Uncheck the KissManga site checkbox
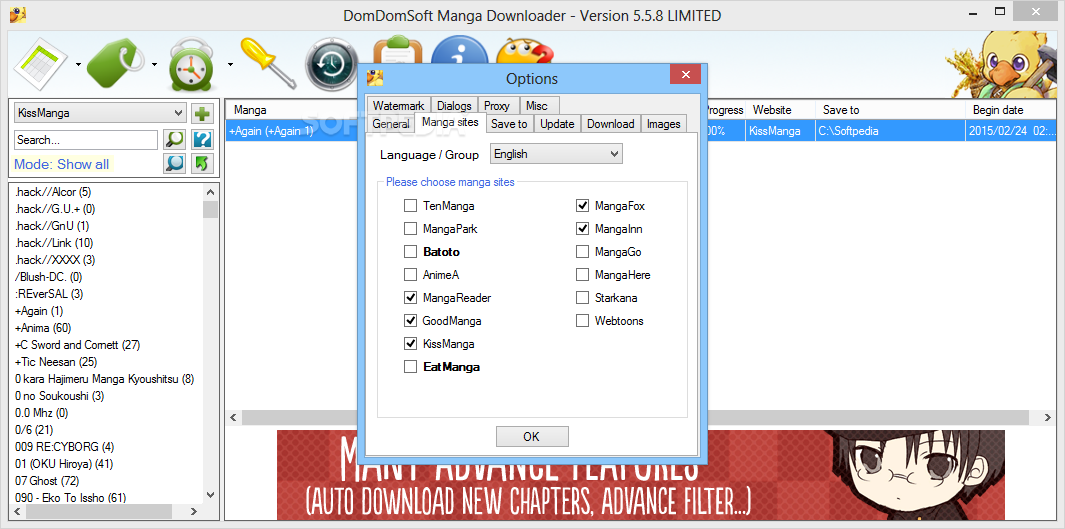1065x529 pixels. point(410,344)
